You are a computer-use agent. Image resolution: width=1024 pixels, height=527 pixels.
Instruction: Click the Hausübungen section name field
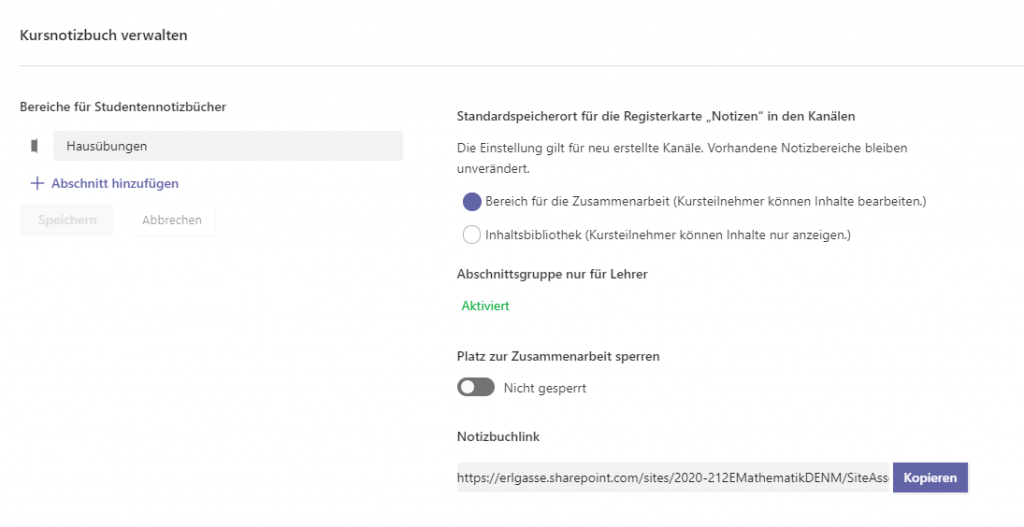227,146
